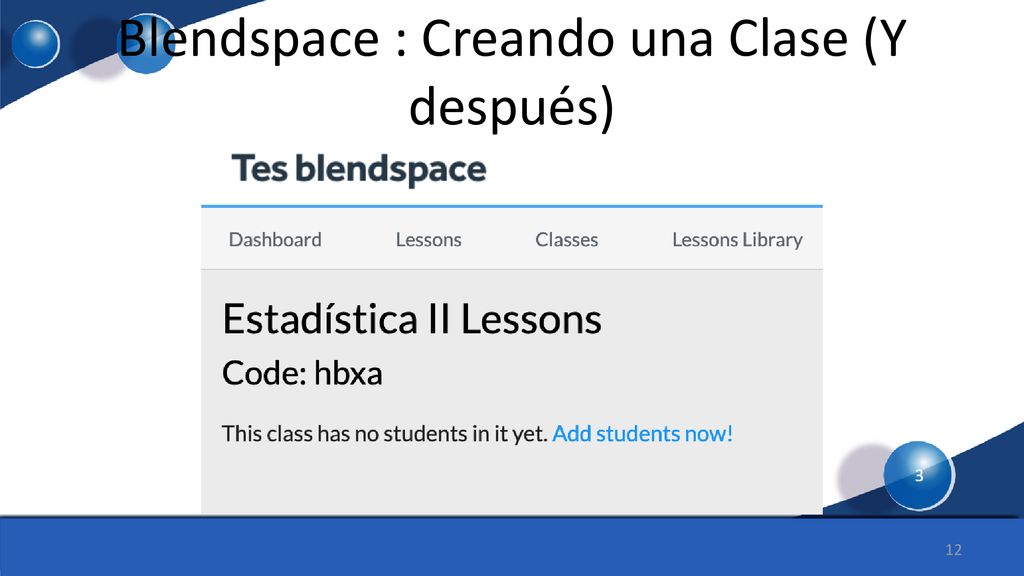Click the small blue sphere in the top-left corner

pyautogui.click(x=36, y=44)
